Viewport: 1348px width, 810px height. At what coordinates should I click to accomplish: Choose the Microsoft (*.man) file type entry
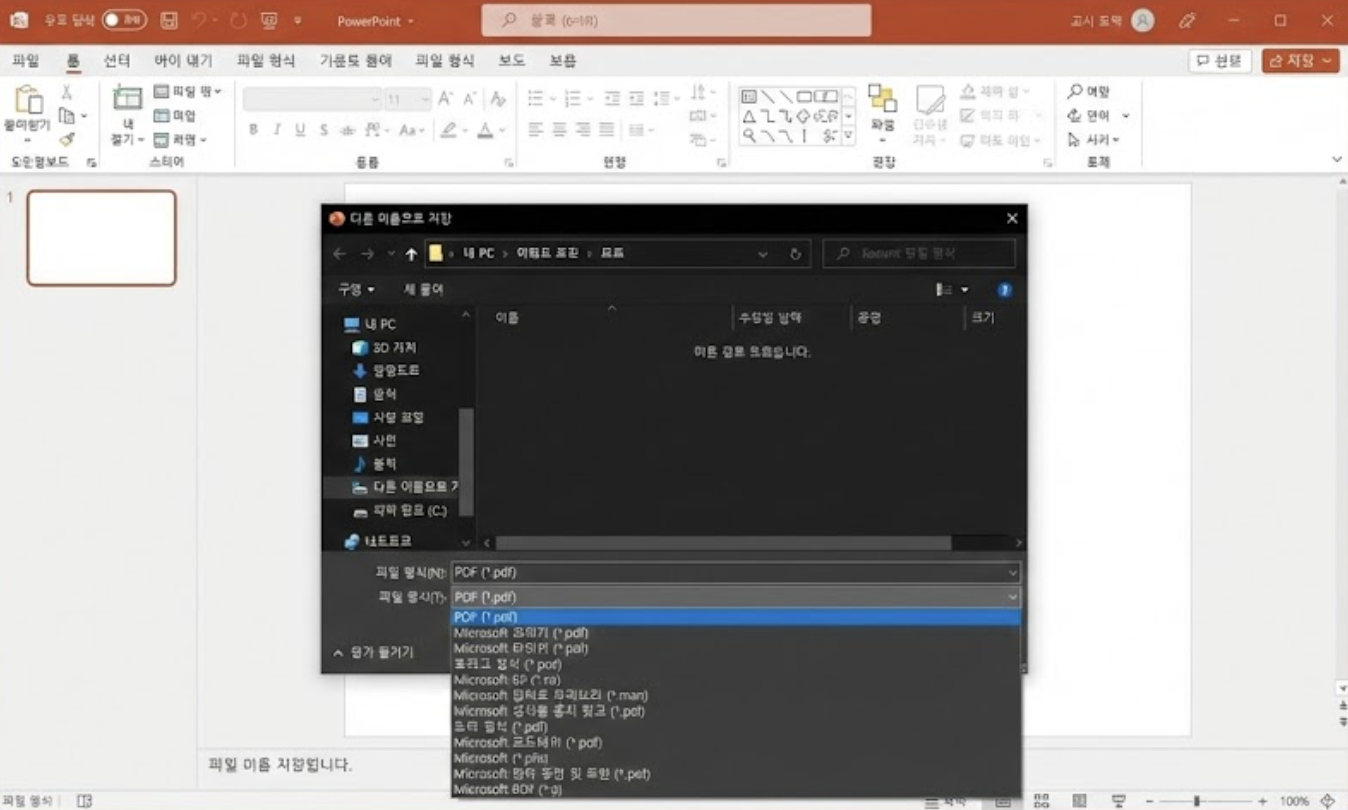551,695
